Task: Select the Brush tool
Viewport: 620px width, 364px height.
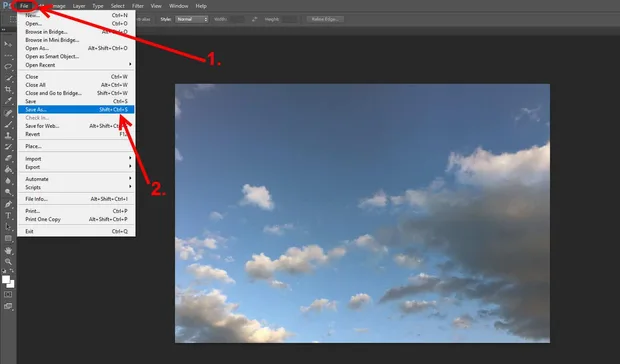Action: pyautogui.click(x=8, y=124)
